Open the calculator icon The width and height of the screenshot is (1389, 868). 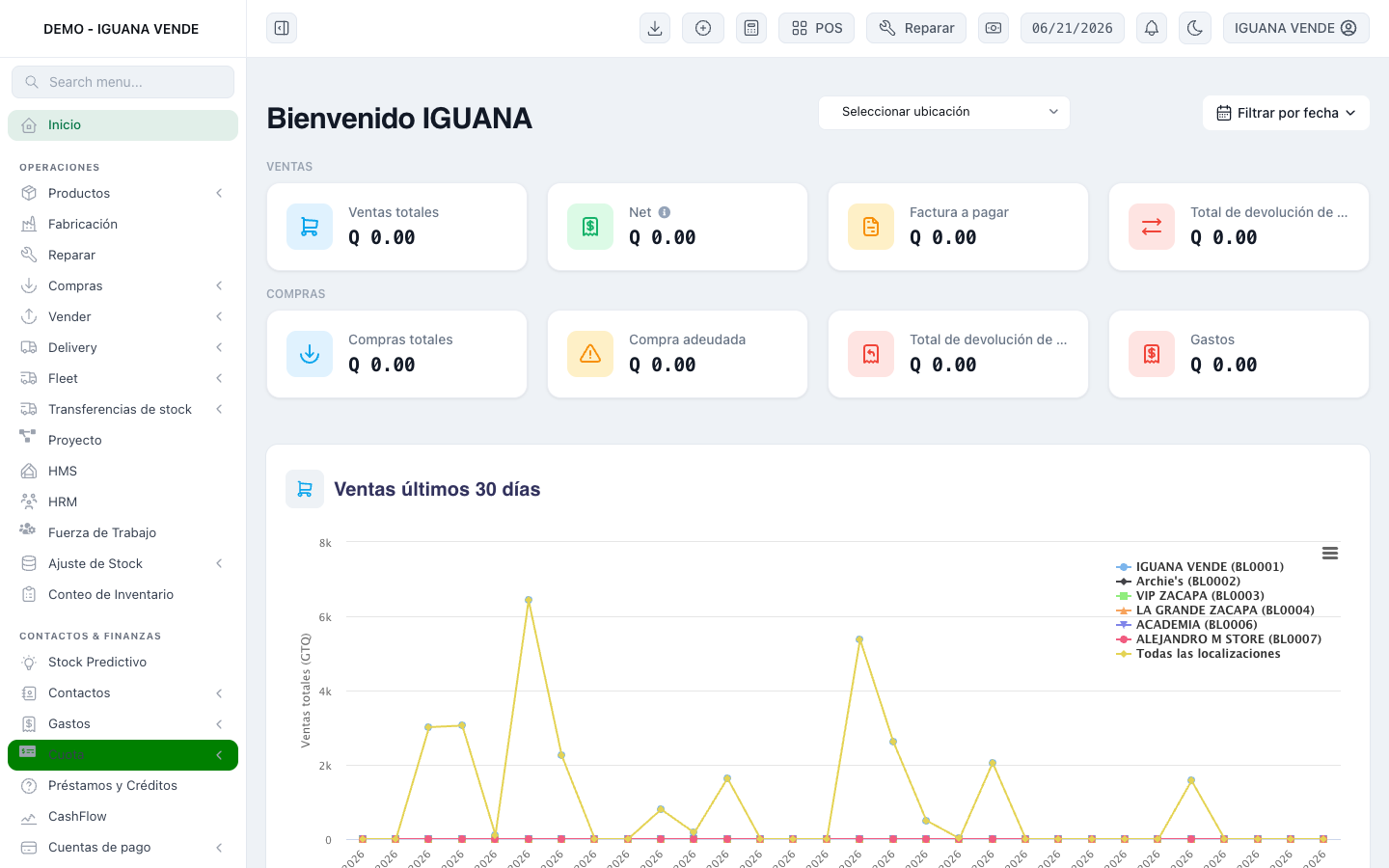pos(751,28)
